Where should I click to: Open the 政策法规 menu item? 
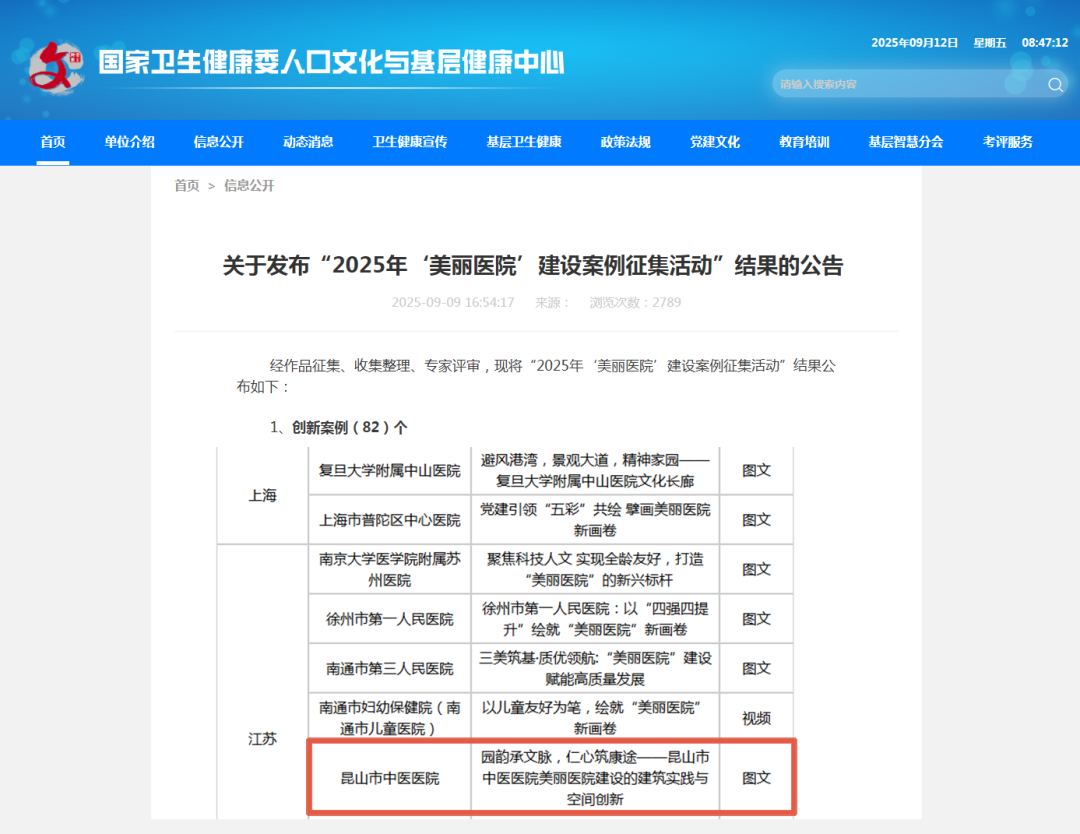tap(626, 142)
